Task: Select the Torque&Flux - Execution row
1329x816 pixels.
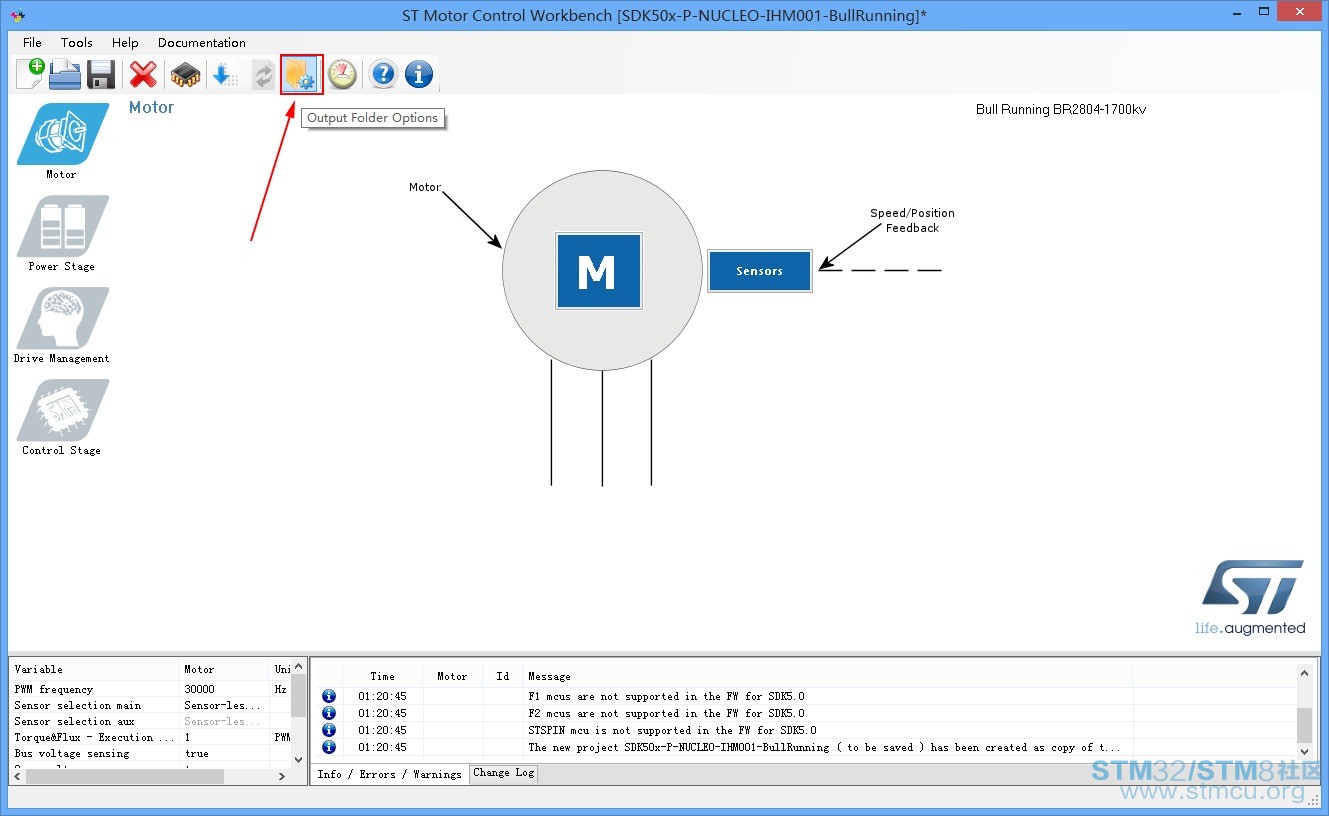Action: pos(151,737)
